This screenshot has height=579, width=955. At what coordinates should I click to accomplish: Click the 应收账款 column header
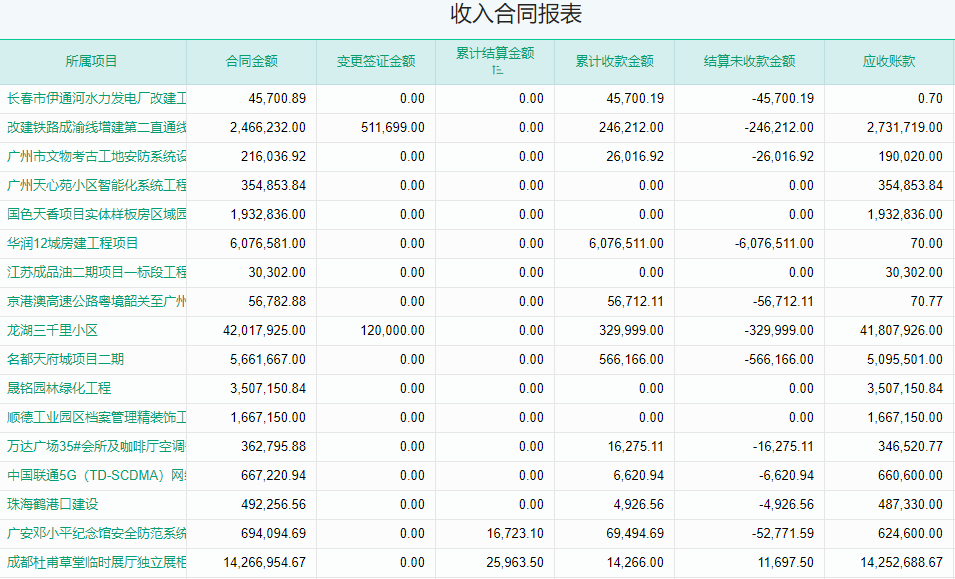(888, 61)
